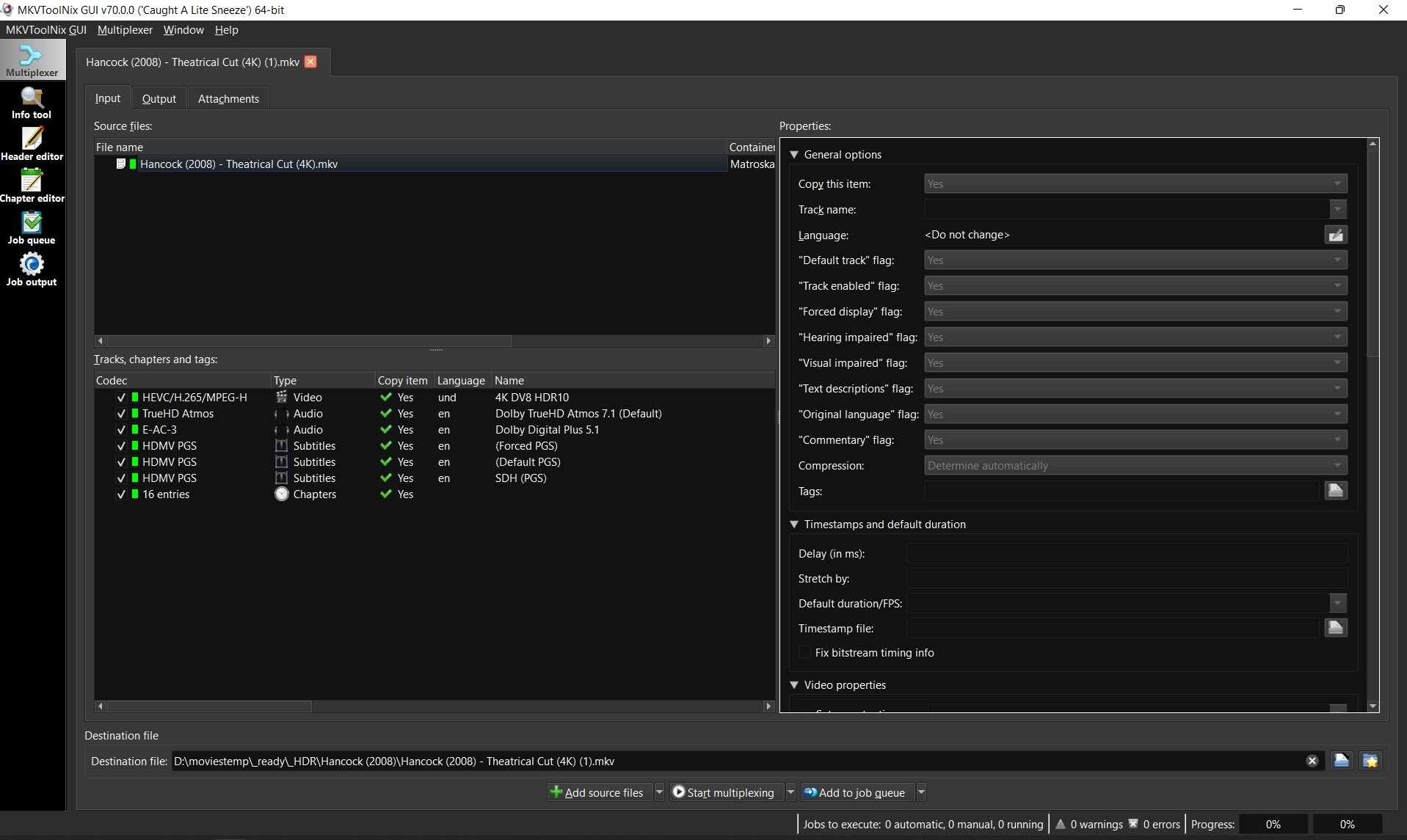The width and height of the screenshot is (1407, 840).
Task: Enable Fix bitstream timing info checkbox
Action: click(805, 653)
